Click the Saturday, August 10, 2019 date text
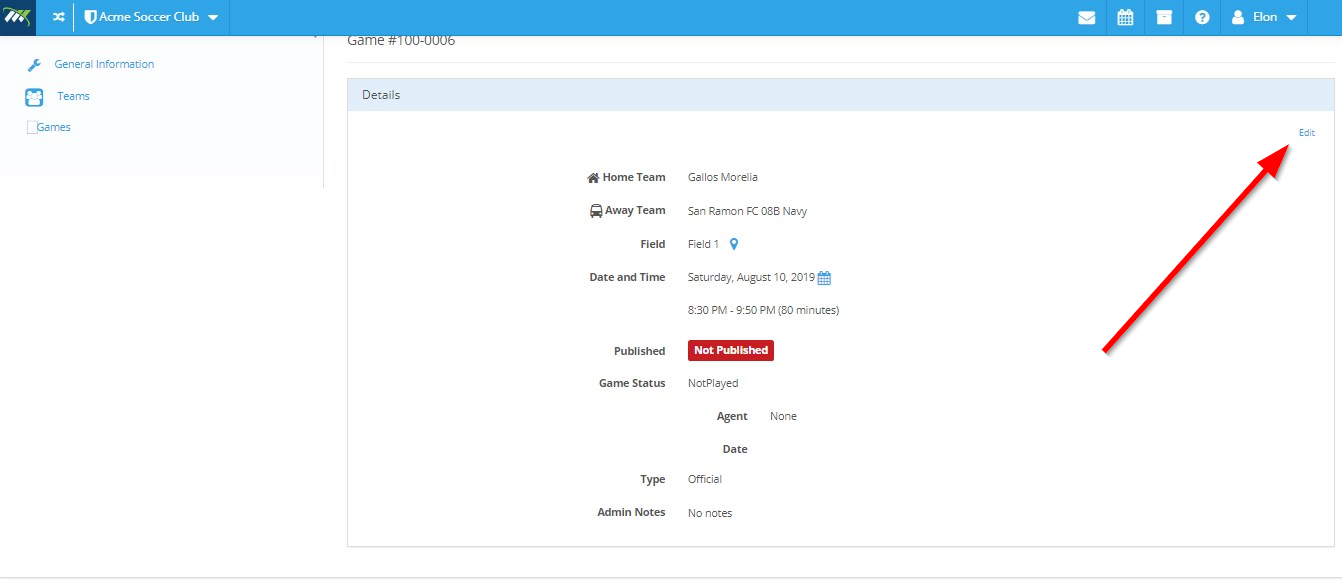 coord(752,277)
